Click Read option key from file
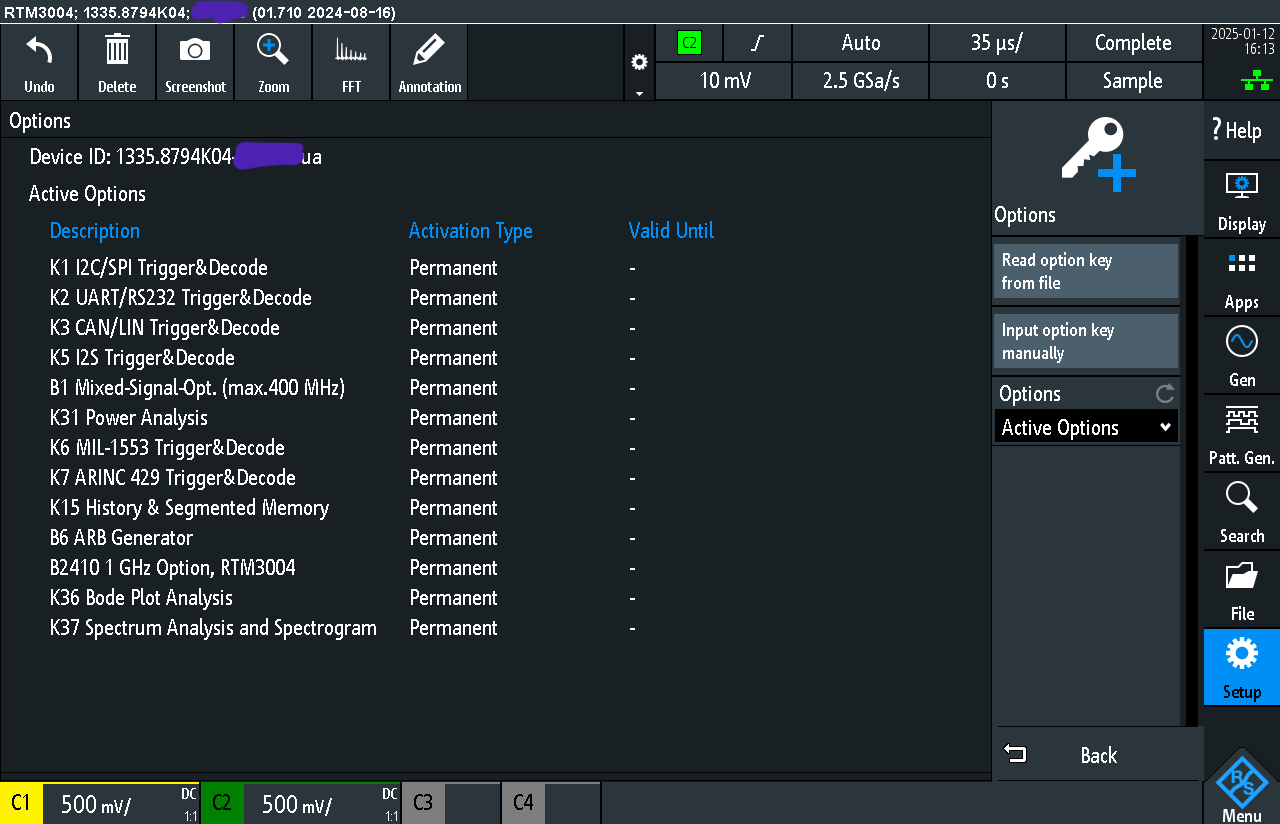 coord(1086,271)
